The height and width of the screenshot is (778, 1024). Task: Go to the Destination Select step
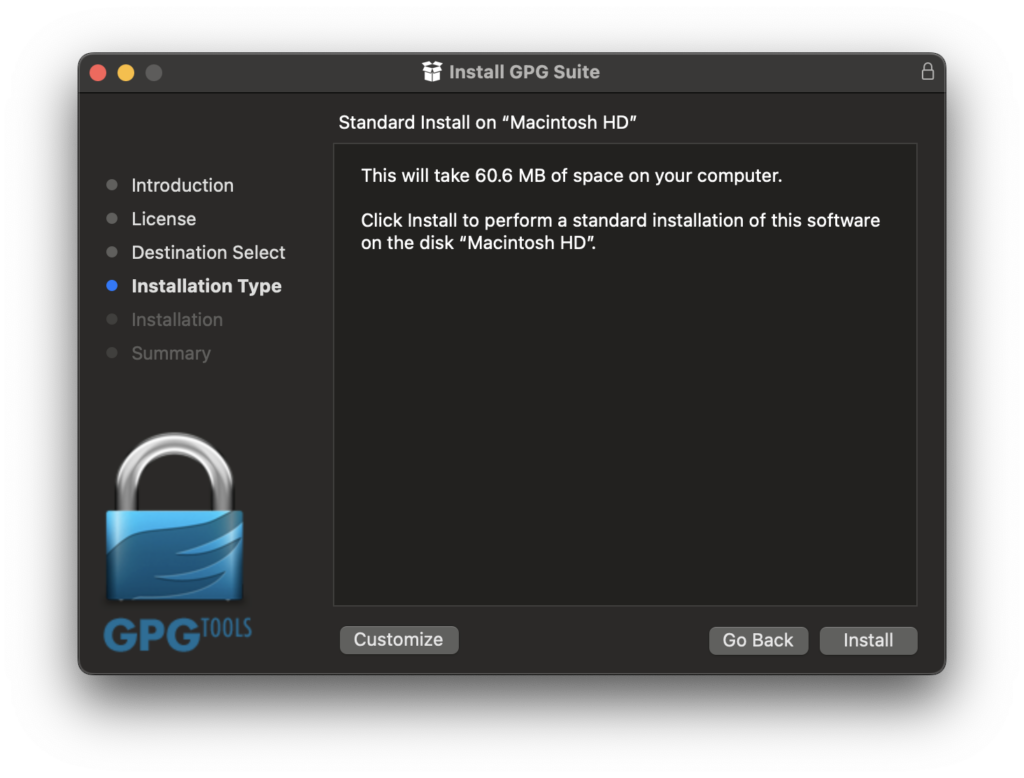[x=208, y=253]
